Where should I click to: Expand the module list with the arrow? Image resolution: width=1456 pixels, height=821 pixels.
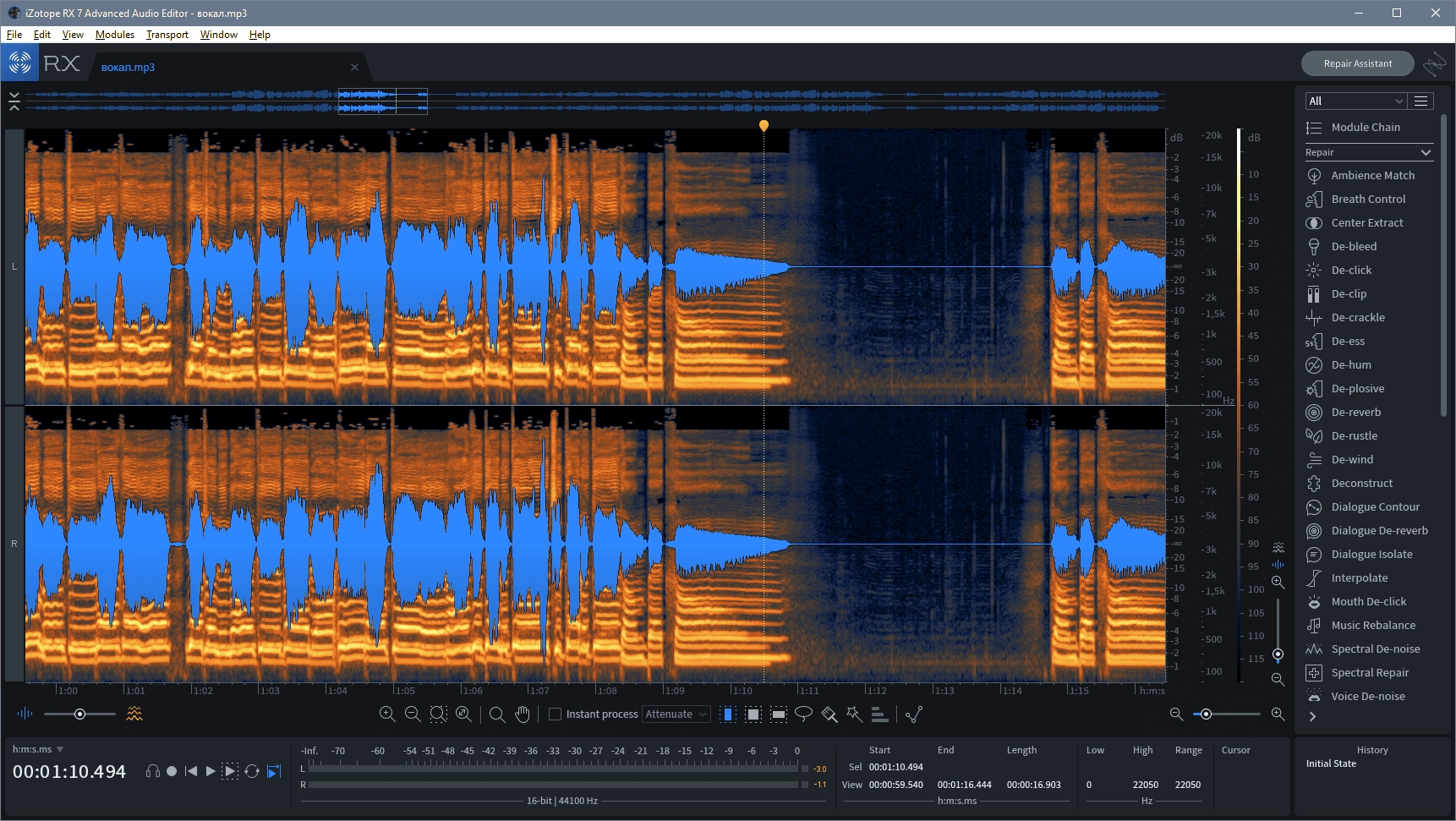click(x=1312, y=717)
